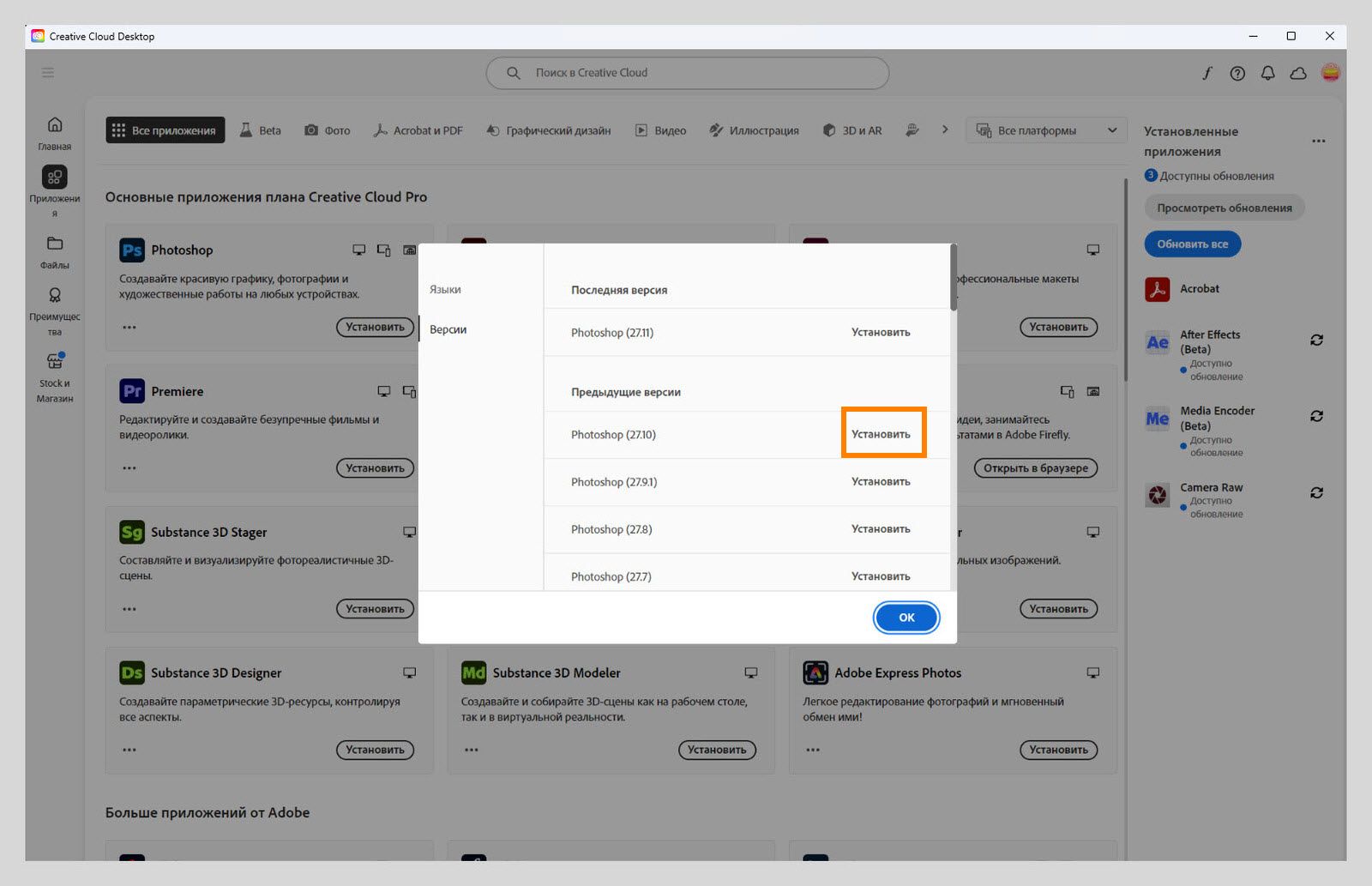Install Adobe Express Photos

pyautogui.click(x=1058, y=750)
